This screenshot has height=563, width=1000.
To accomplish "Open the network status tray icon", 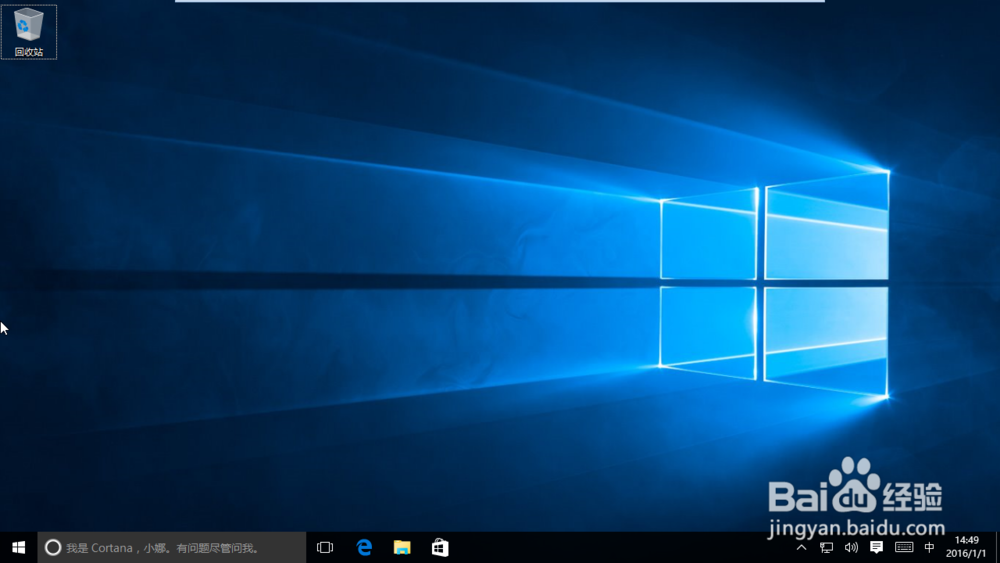I will click(827, 548).
